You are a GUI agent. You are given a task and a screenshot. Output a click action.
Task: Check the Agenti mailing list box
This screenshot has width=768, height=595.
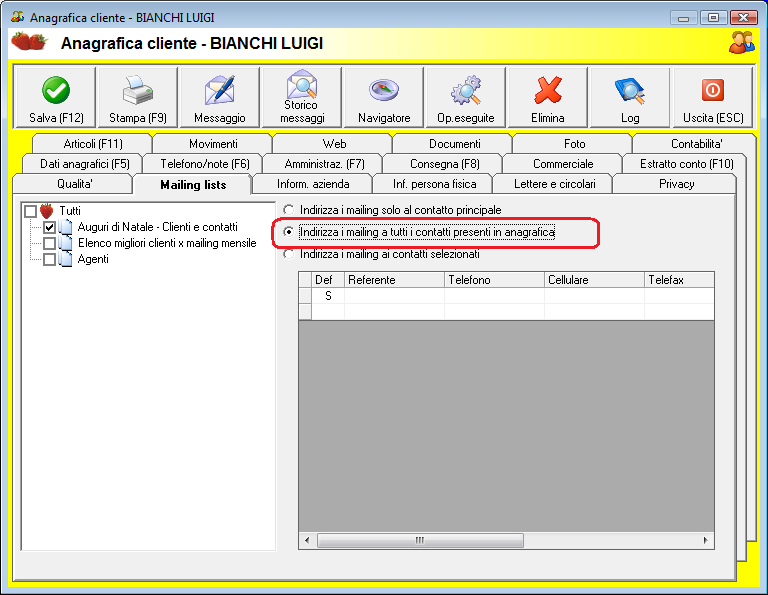[x=49, y=259]
